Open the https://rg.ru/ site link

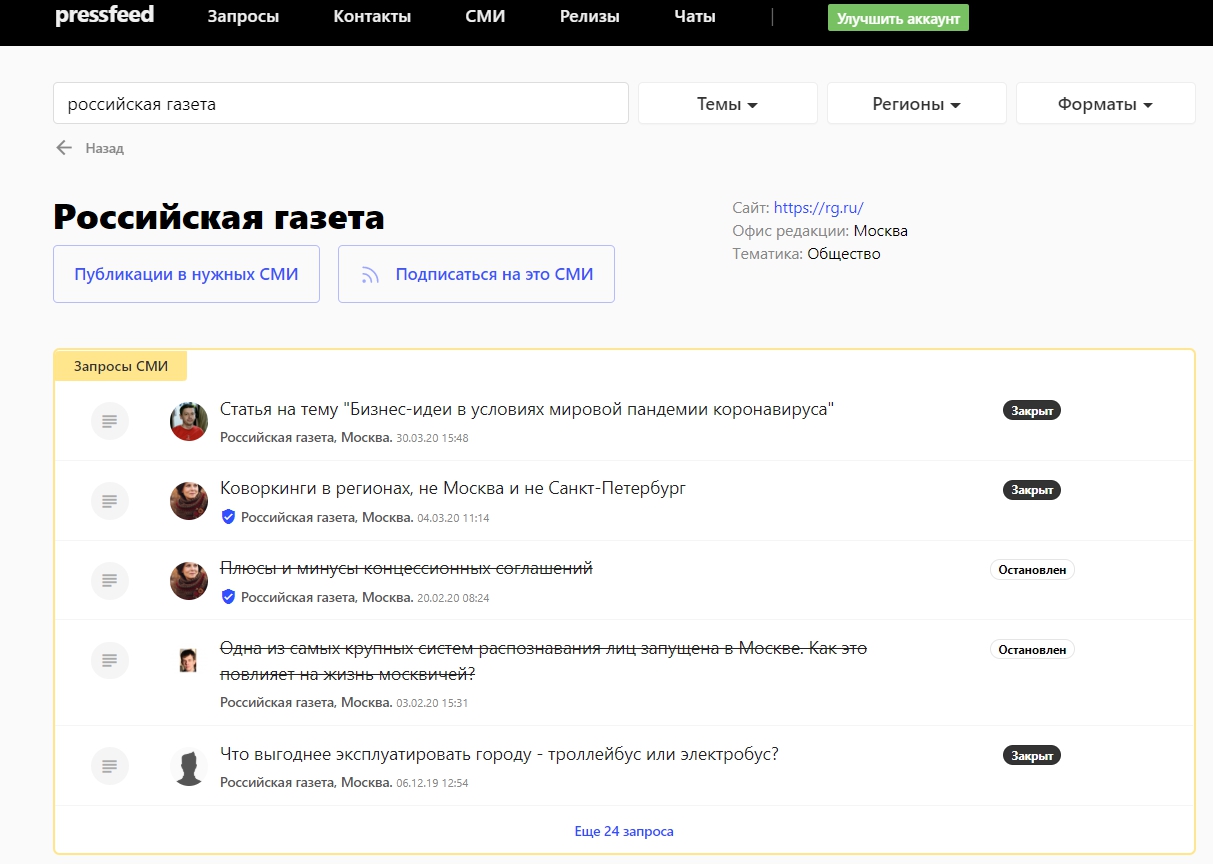(818, 208)
